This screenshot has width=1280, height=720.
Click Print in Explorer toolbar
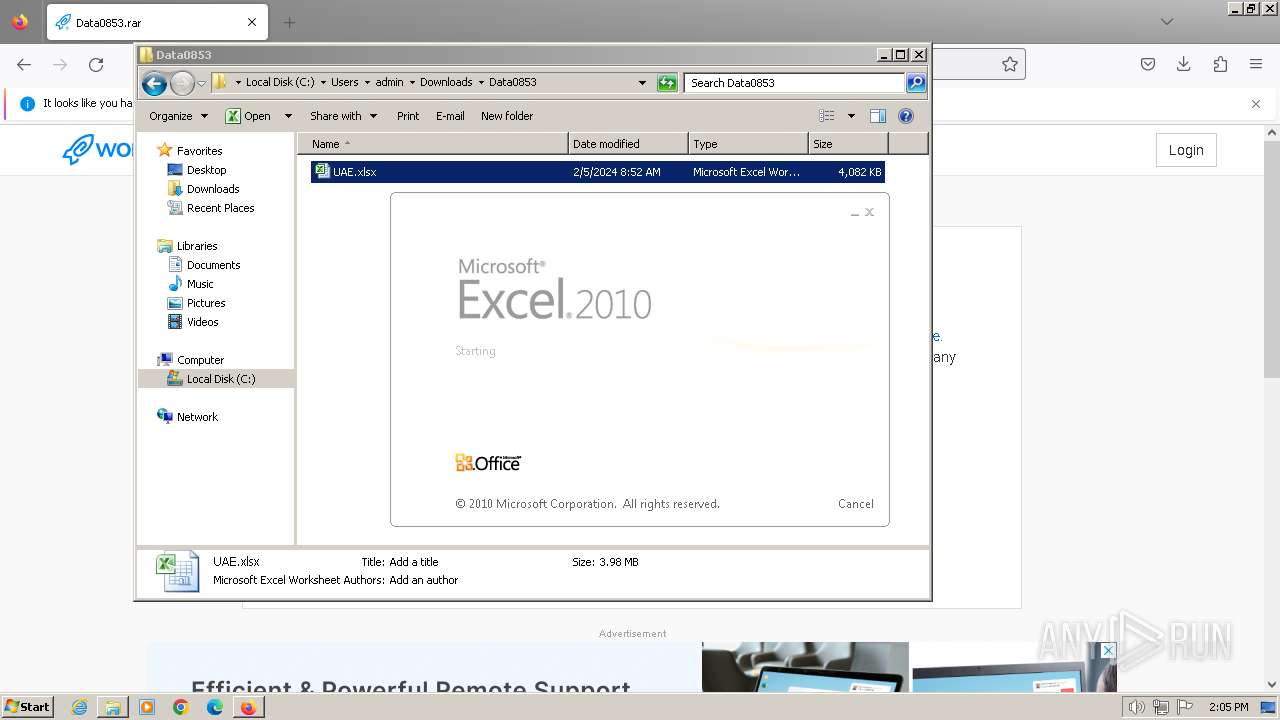pyautogui.click(x=408, y=116)
